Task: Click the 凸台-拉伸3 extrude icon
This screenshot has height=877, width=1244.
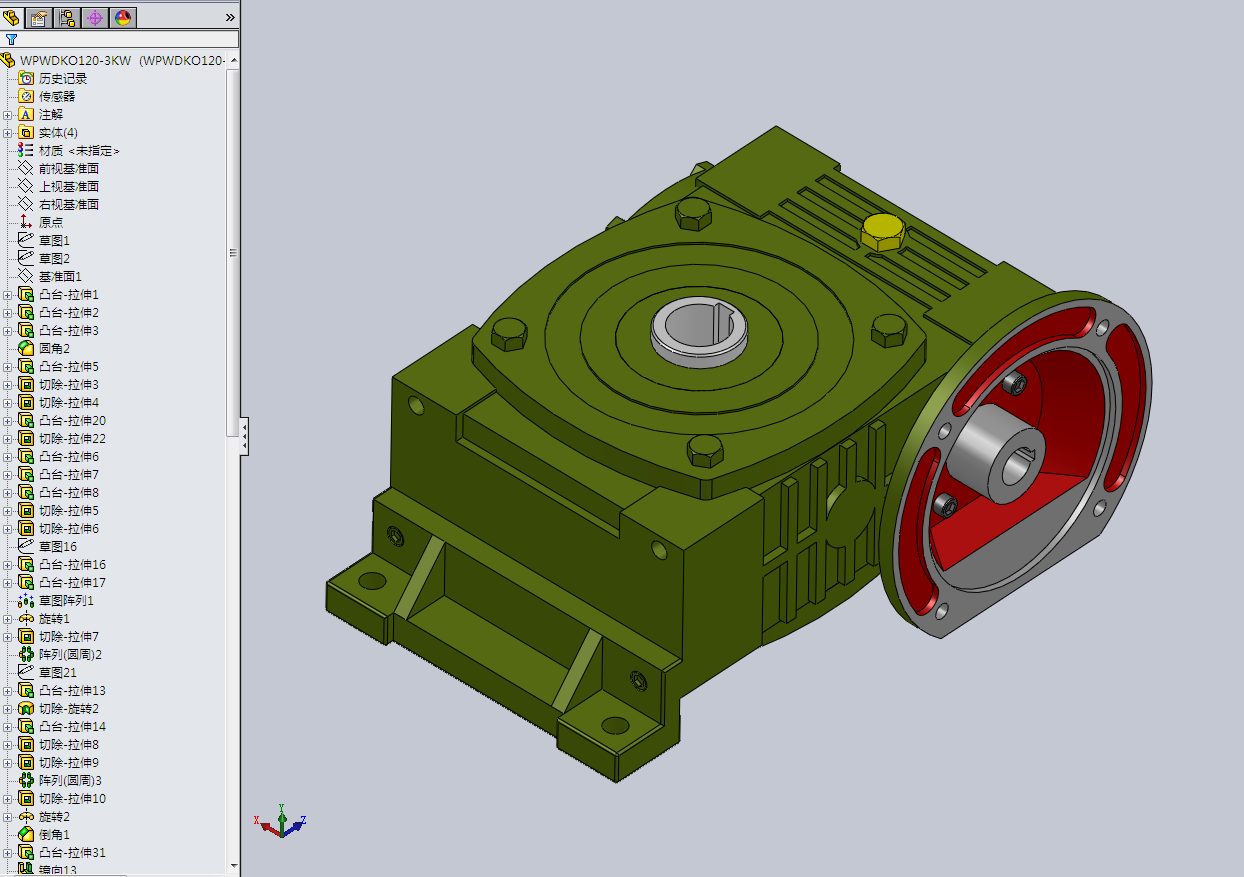Action: pyautogui.click(x=26, y=330)
